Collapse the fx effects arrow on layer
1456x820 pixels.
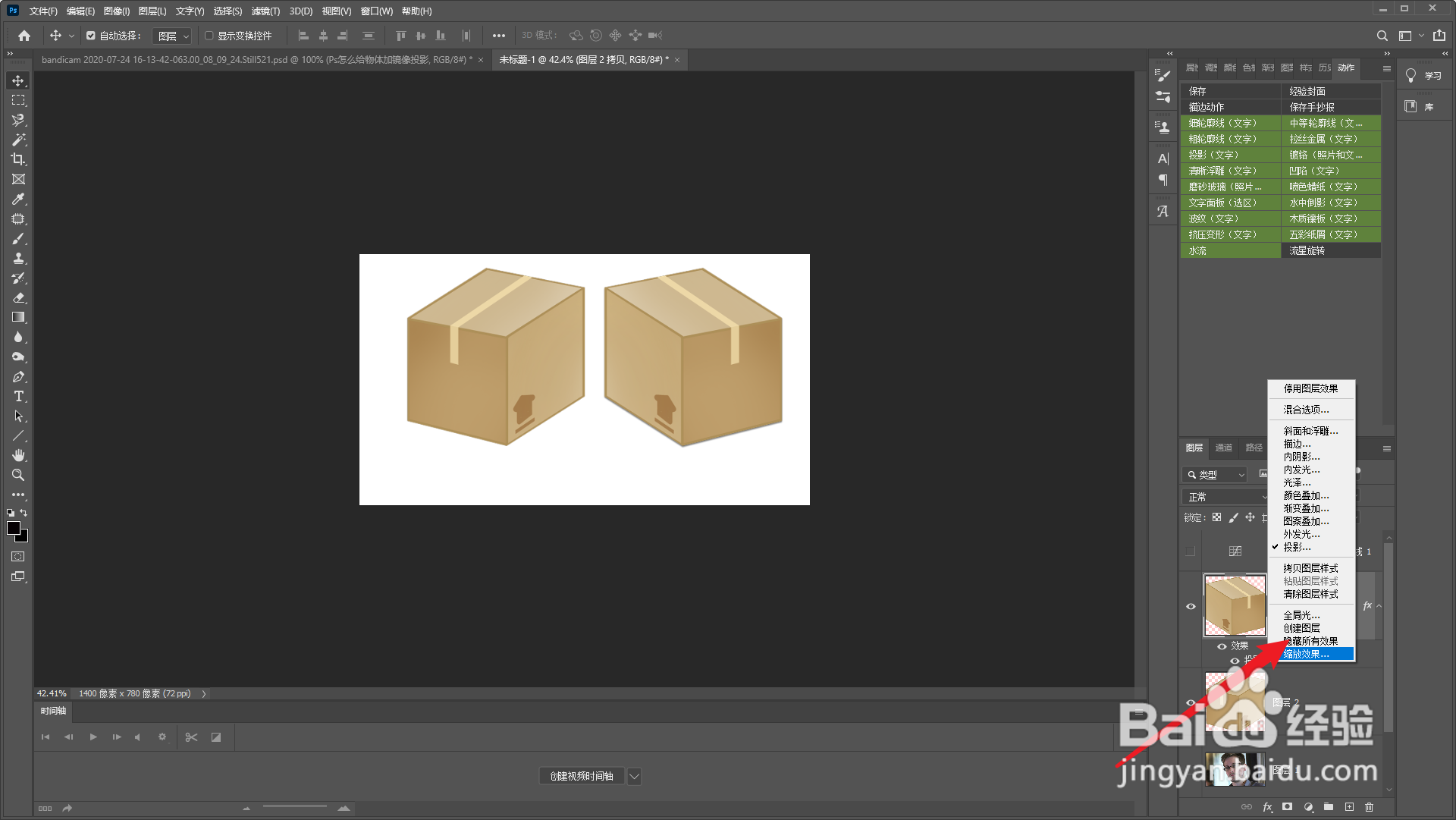pos(1379,606)
